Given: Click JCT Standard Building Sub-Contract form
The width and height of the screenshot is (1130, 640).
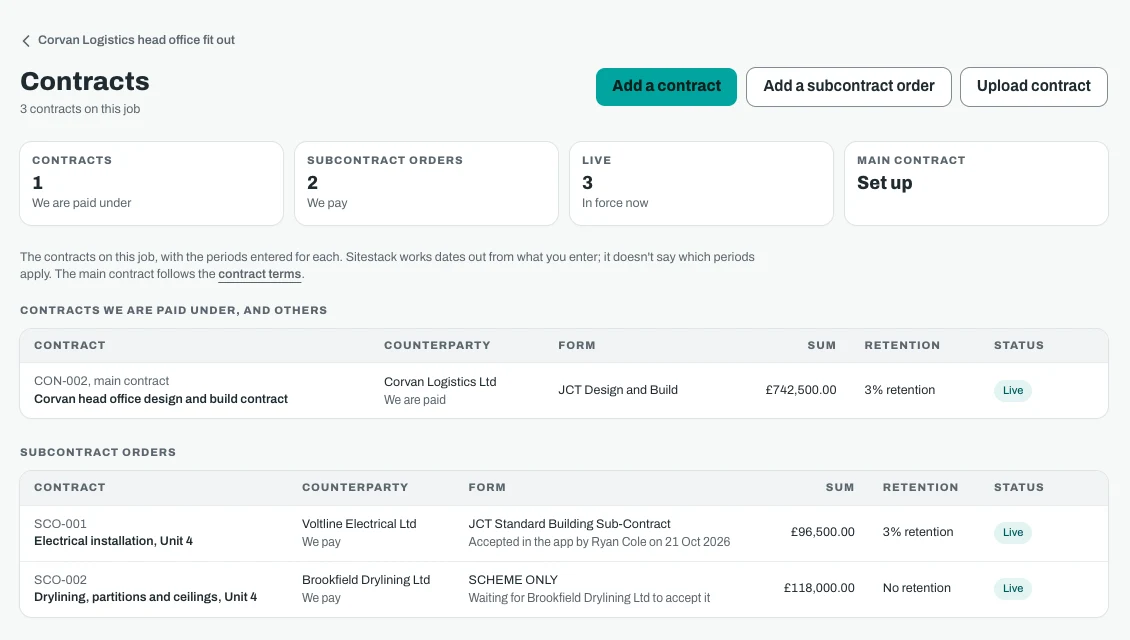Looking at the screenshot, I should [x=569, y=524].
